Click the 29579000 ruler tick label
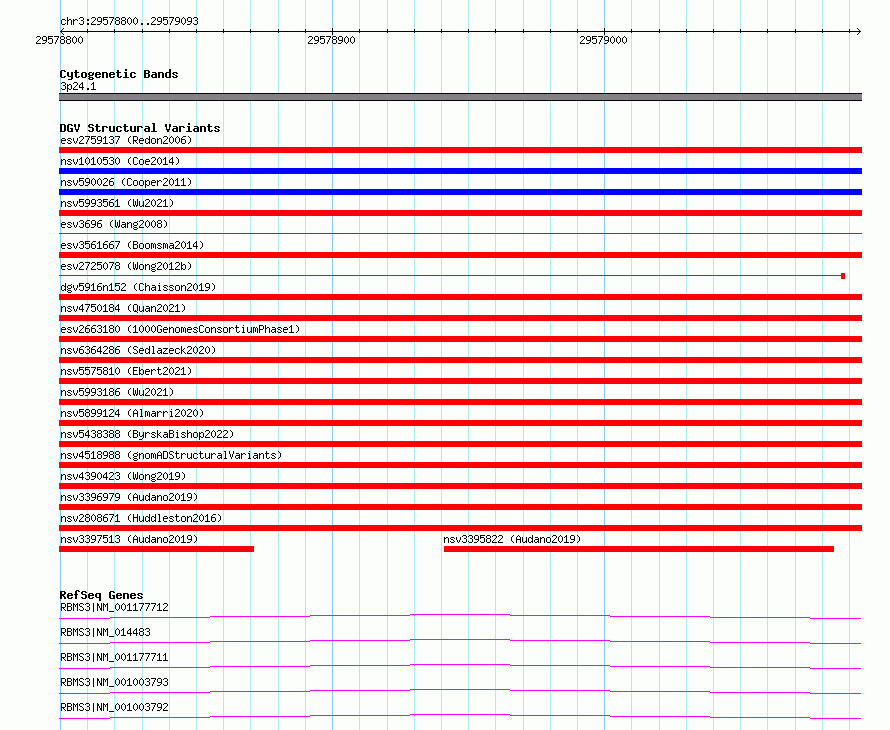The height and width of the screenshot is (730, 890). point(603,40)
